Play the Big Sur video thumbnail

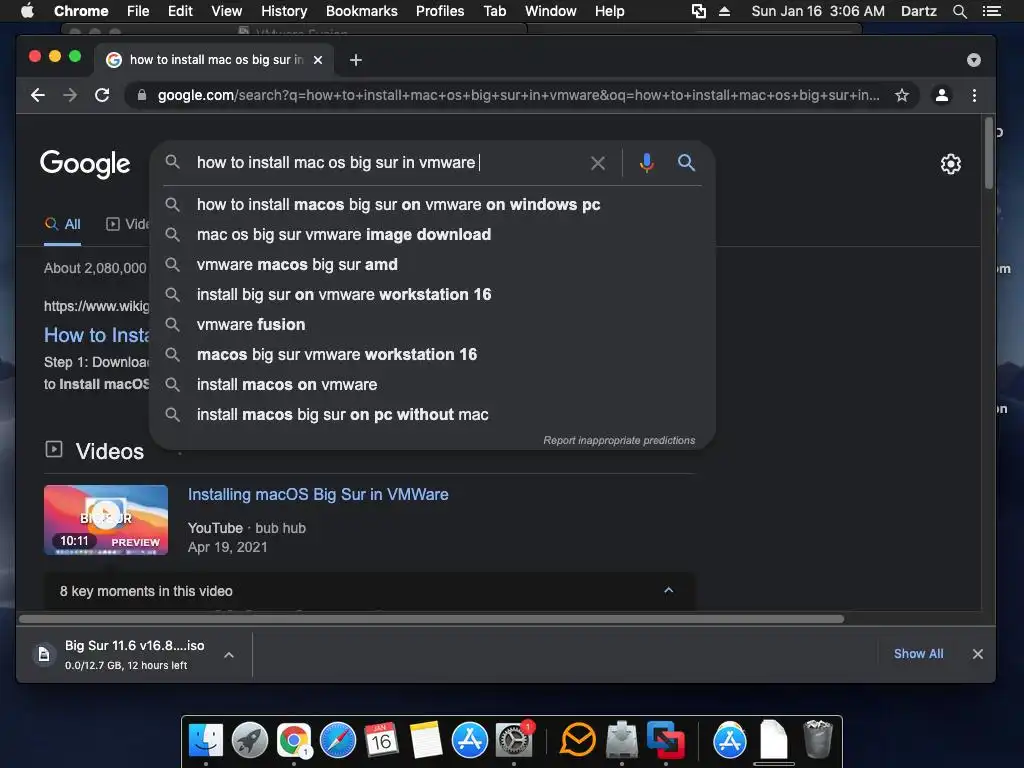click(106, 520)
